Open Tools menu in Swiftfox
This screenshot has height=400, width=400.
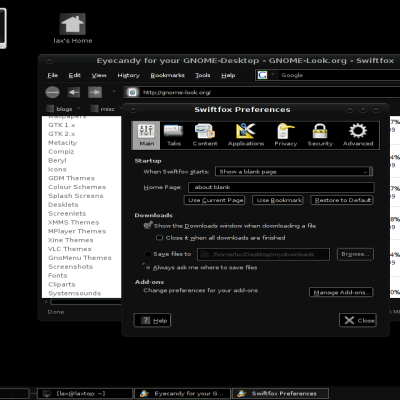[x=203, y=75]
